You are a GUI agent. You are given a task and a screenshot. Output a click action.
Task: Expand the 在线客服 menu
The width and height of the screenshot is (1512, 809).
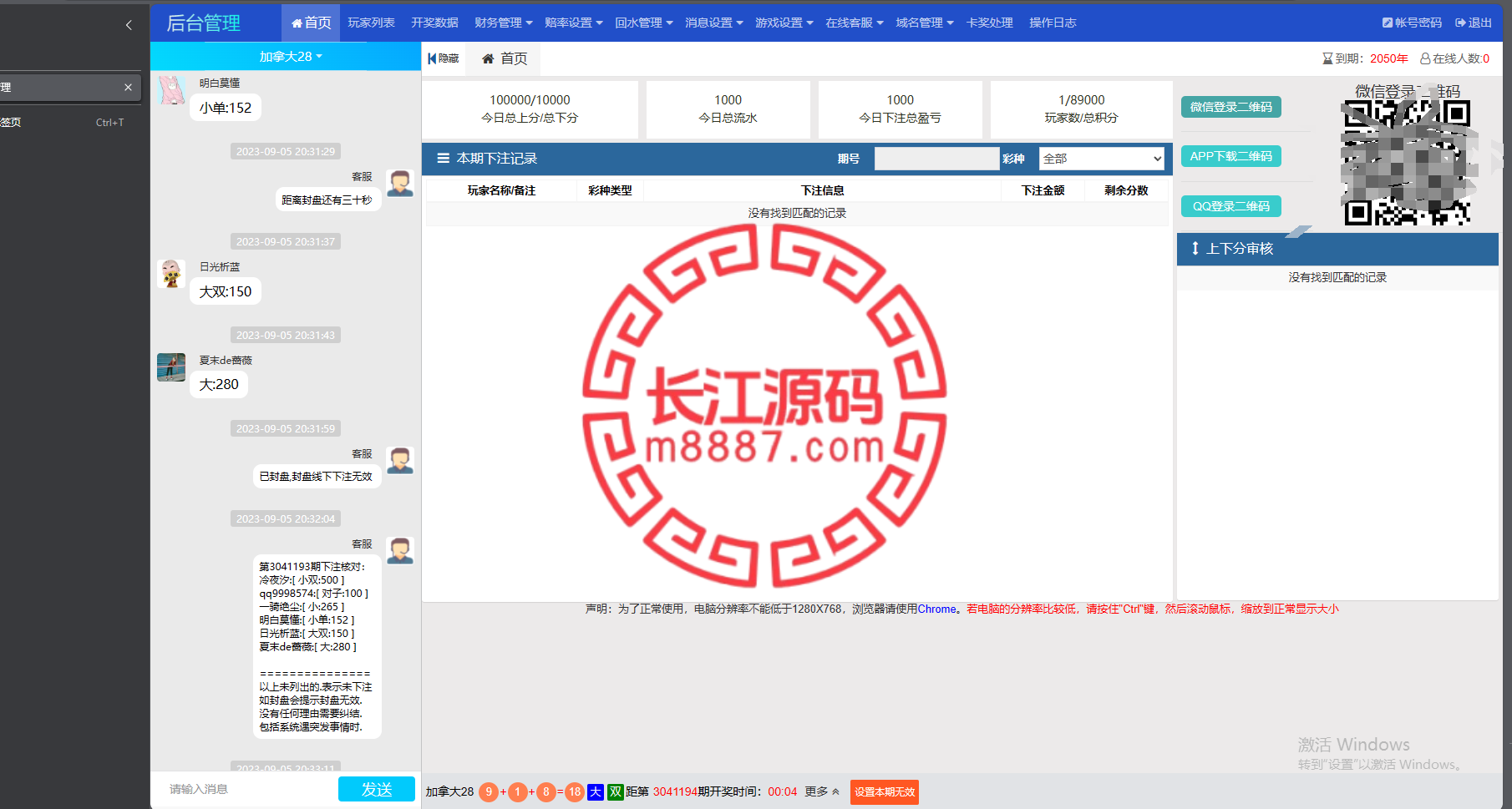[x=855, y=23]
